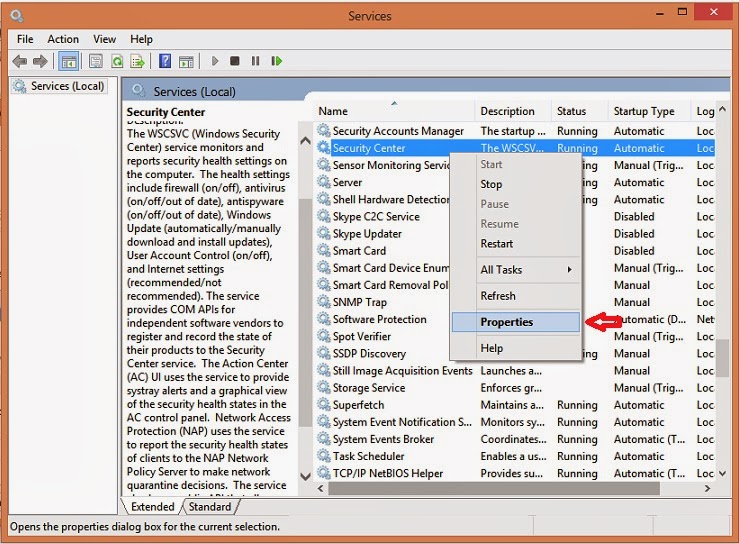Choose Restart from the context menu
This screenshot has height=544, width=739.
coord(516,244)
